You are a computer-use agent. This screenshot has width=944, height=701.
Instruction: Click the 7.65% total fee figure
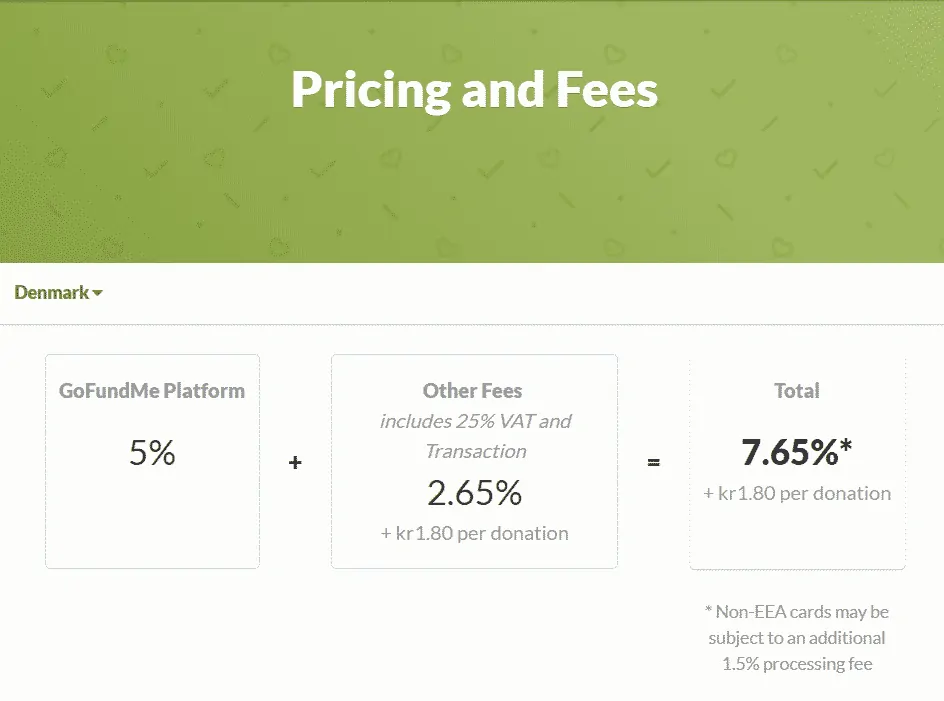pos(789,452)
